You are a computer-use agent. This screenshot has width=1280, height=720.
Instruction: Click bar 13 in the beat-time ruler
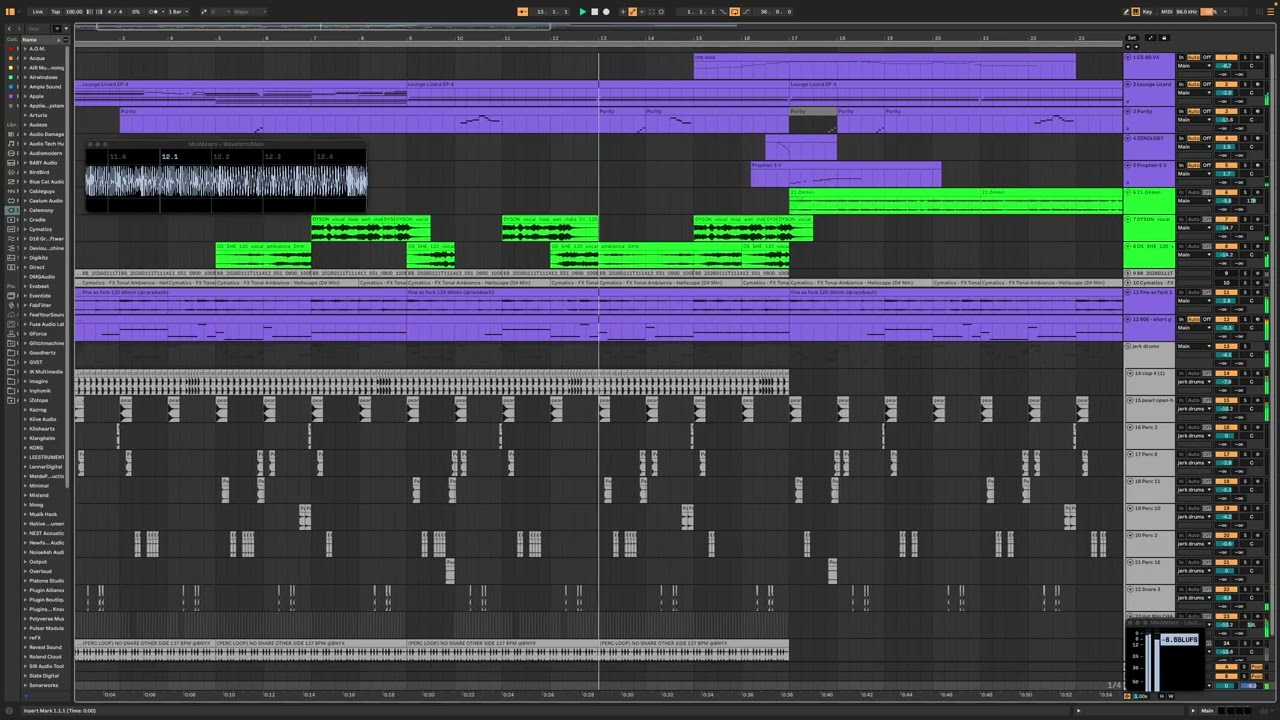603,38
